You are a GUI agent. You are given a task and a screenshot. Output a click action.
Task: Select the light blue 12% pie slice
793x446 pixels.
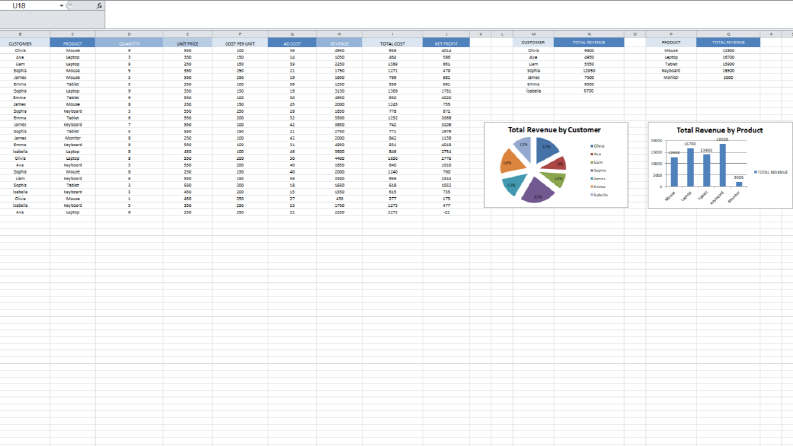click(523, 148)
